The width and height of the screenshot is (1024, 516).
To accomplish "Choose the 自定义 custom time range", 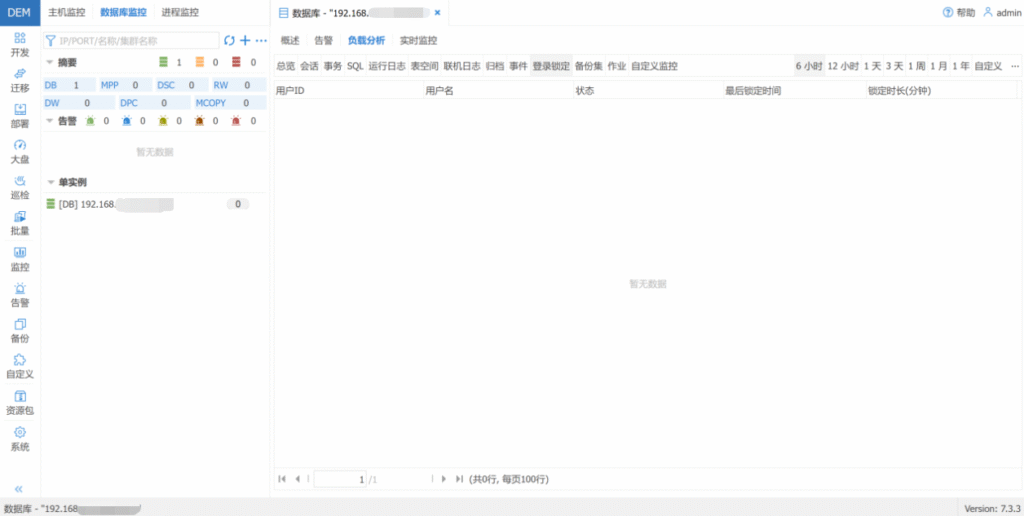I will click(x=987, y=66).
